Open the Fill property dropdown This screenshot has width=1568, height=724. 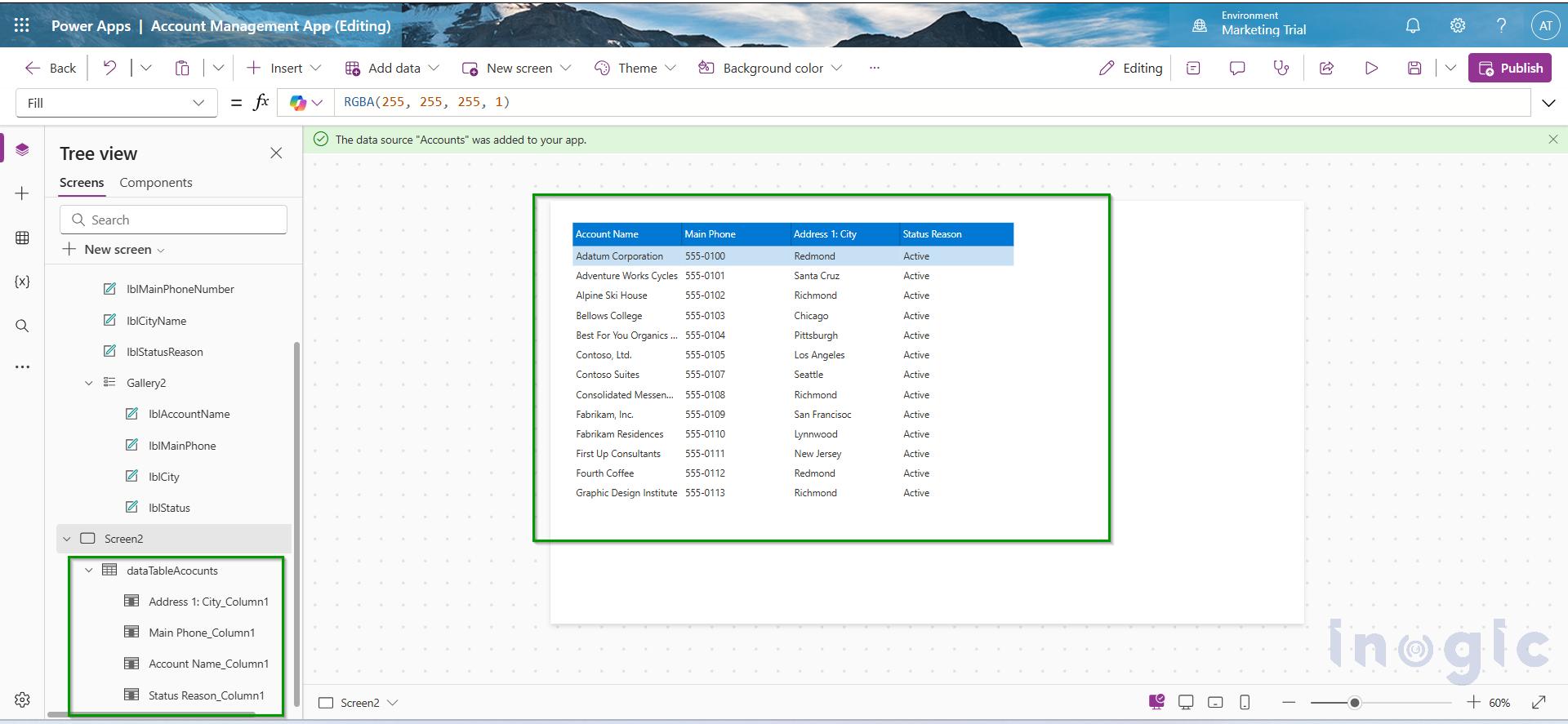pyautogui.click(x=116, y=103)
